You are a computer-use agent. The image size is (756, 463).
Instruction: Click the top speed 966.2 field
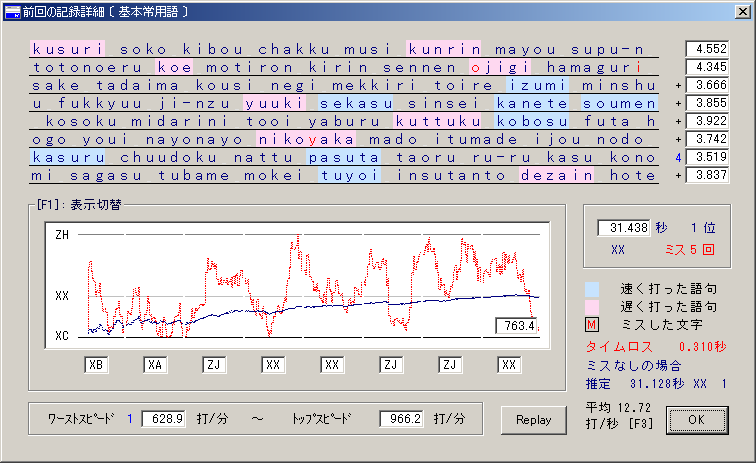(x=402, y=419)
